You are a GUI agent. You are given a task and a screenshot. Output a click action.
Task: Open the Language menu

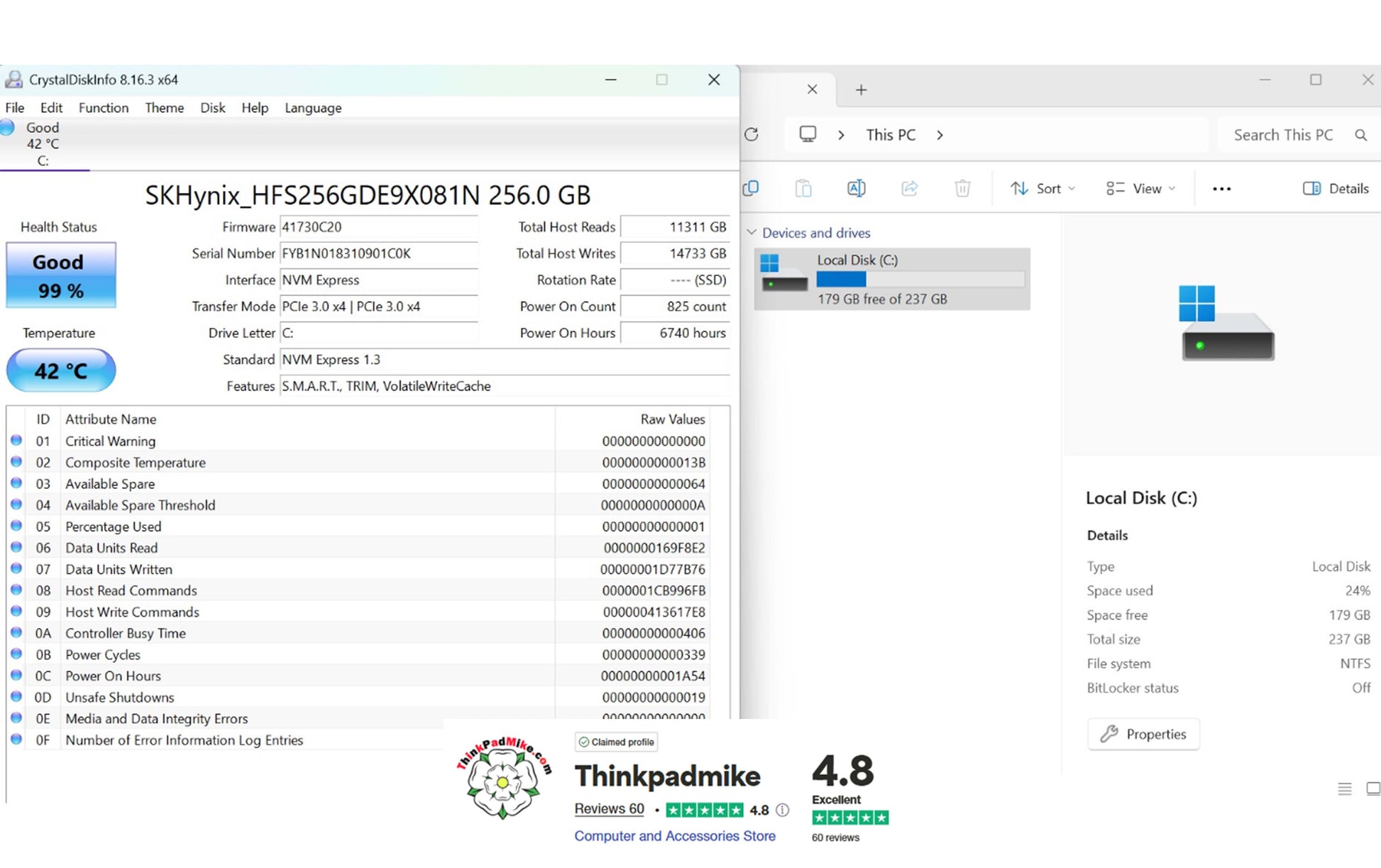pos(313,108)
